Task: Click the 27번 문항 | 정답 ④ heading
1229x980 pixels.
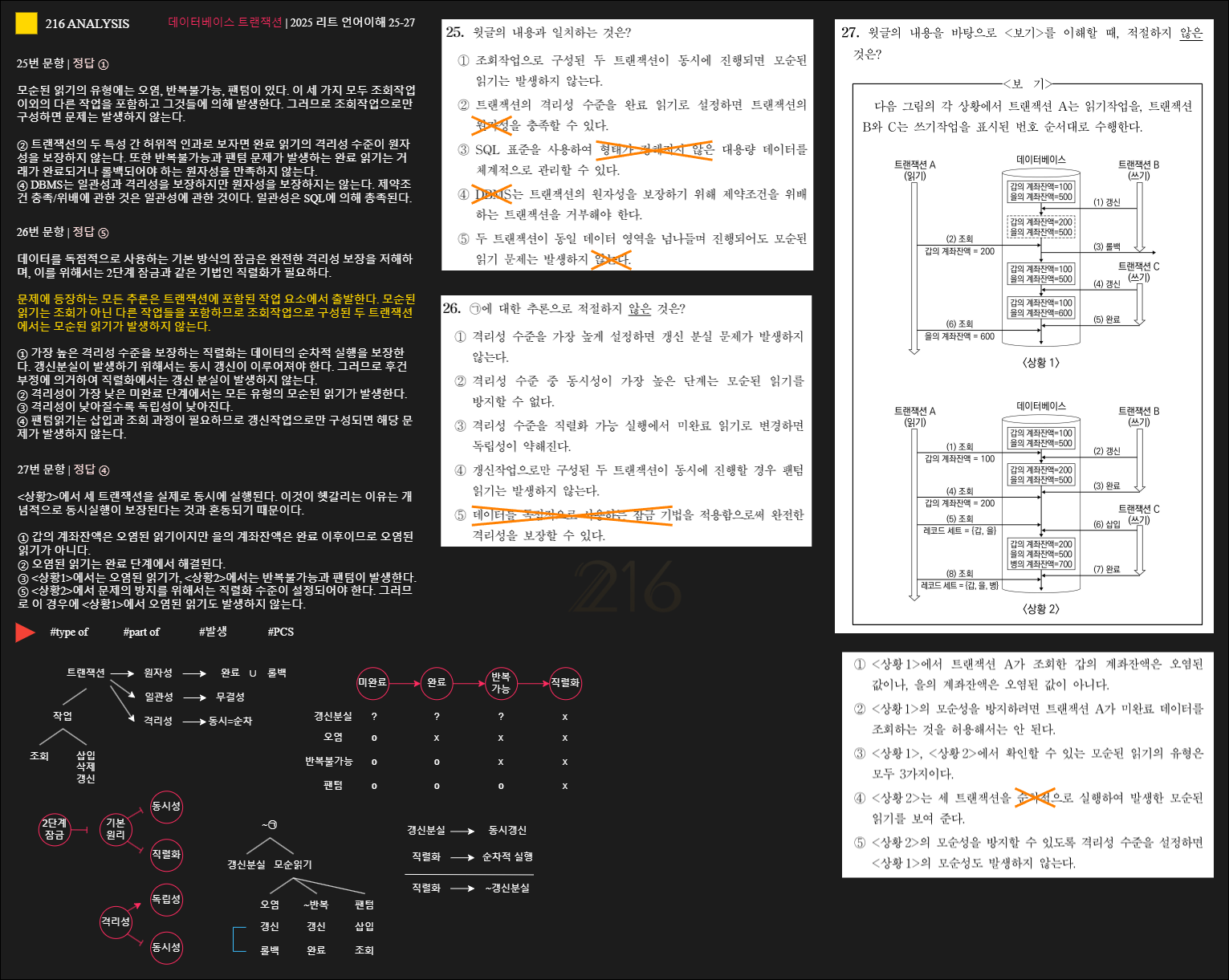Action: click(x=63, y=470)
